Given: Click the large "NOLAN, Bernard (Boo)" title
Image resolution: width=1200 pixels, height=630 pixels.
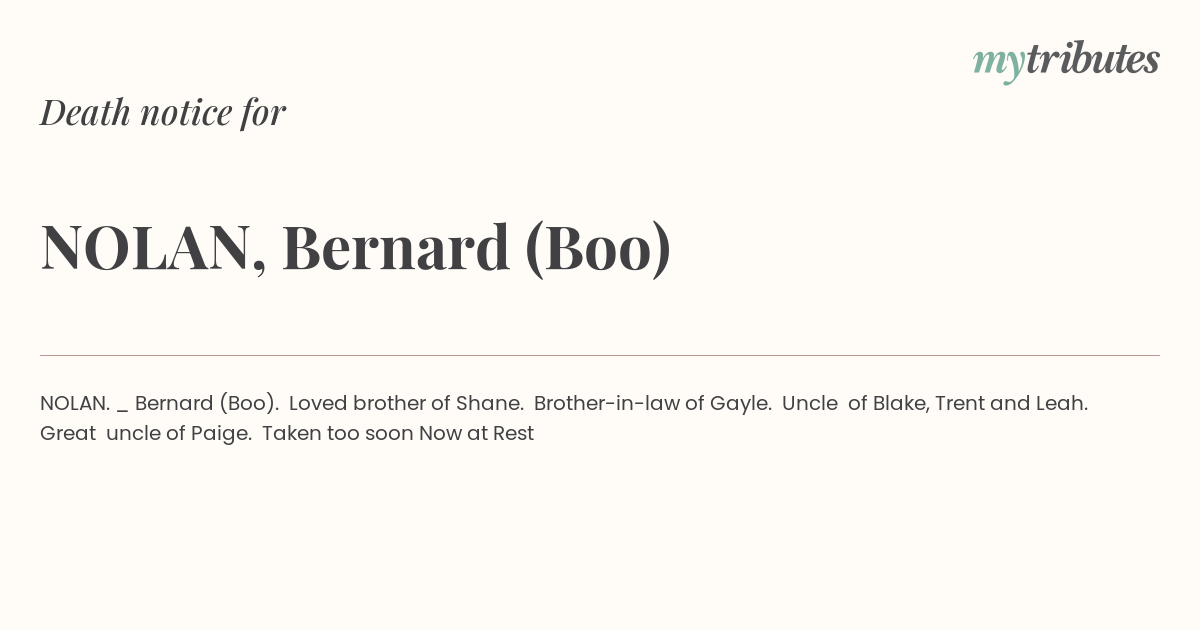Looking at the screenshot, I should 356,248.
